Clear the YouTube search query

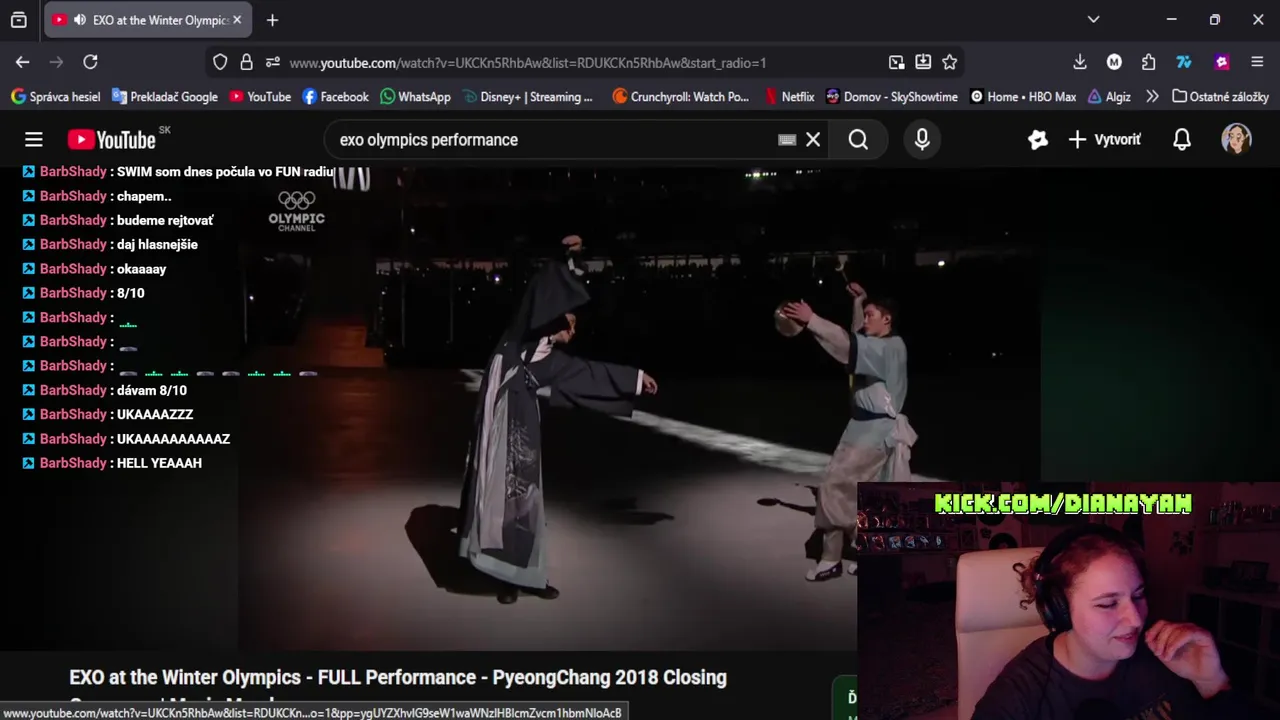click(813, 140)
